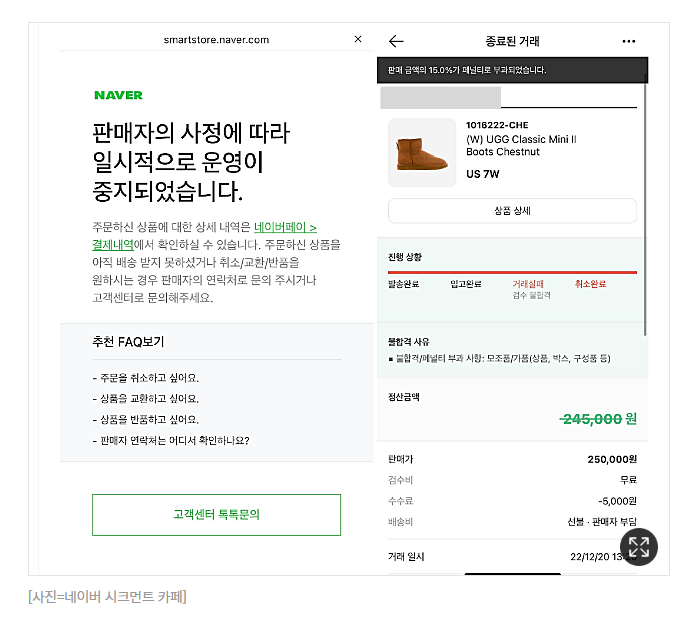Screen dimensions: 686x628
Task: Click the 고객센터 톡톡문의 button
Action: click(x=216, y=515)
